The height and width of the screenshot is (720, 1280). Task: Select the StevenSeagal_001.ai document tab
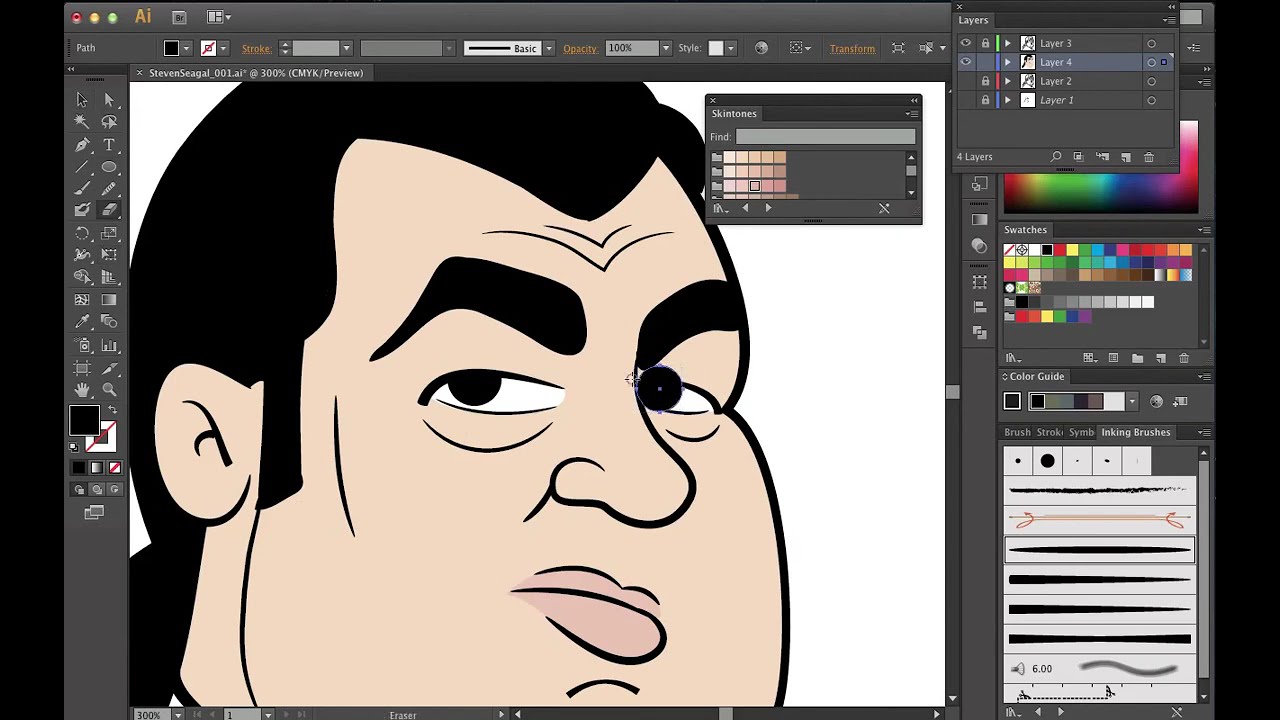[x=255, y=73]
